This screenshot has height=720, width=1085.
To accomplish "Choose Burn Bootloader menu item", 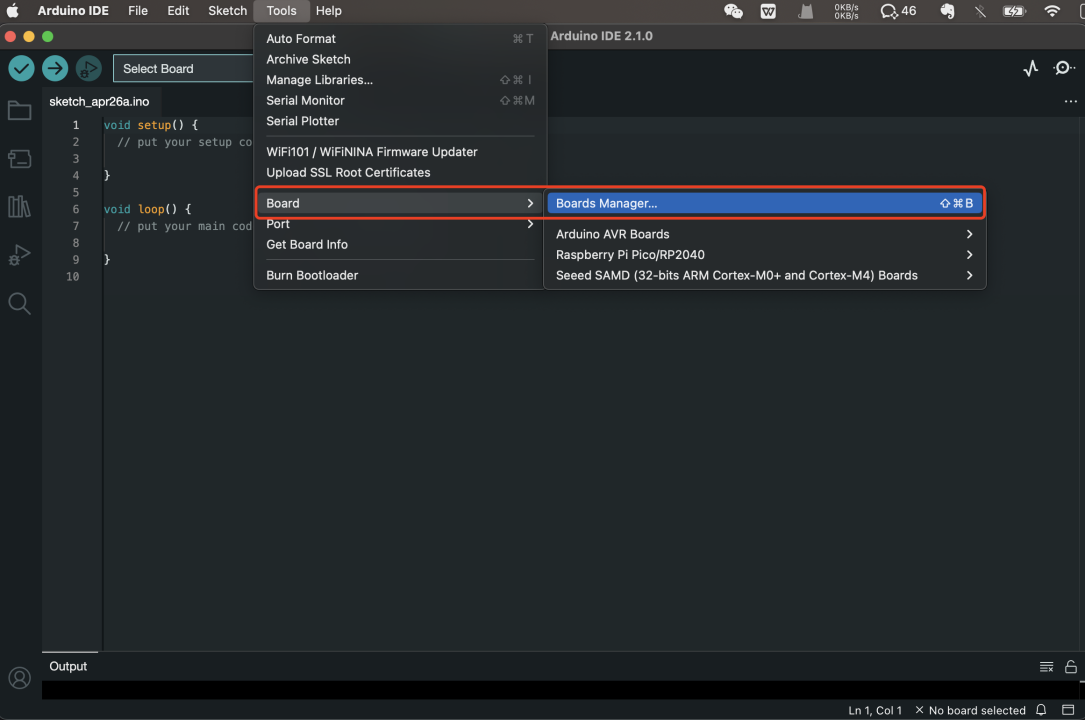I will [x=400, y=275].
